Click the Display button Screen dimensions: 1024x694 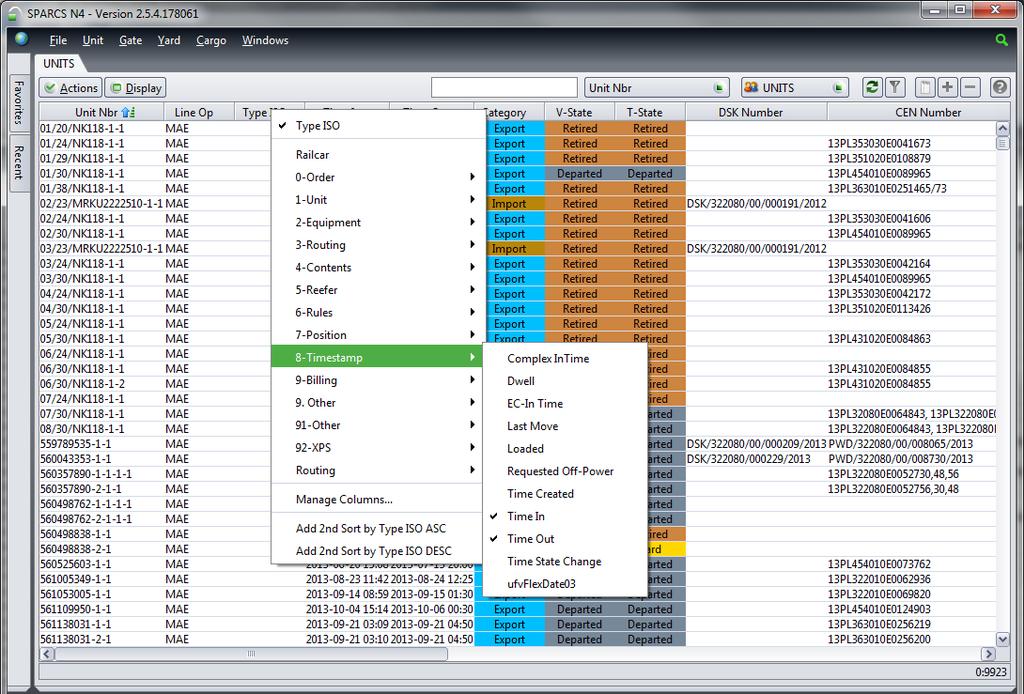[135, 87]
